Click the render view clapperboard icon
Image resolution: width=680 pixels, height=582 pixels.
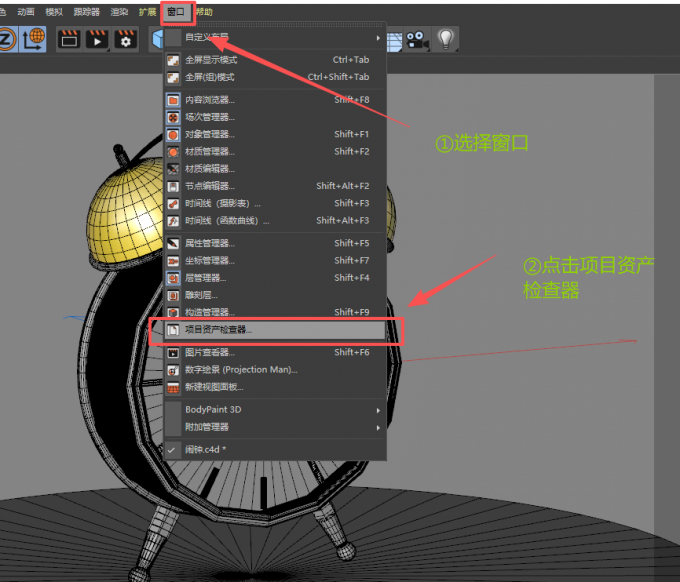click(x=69, y=39)
